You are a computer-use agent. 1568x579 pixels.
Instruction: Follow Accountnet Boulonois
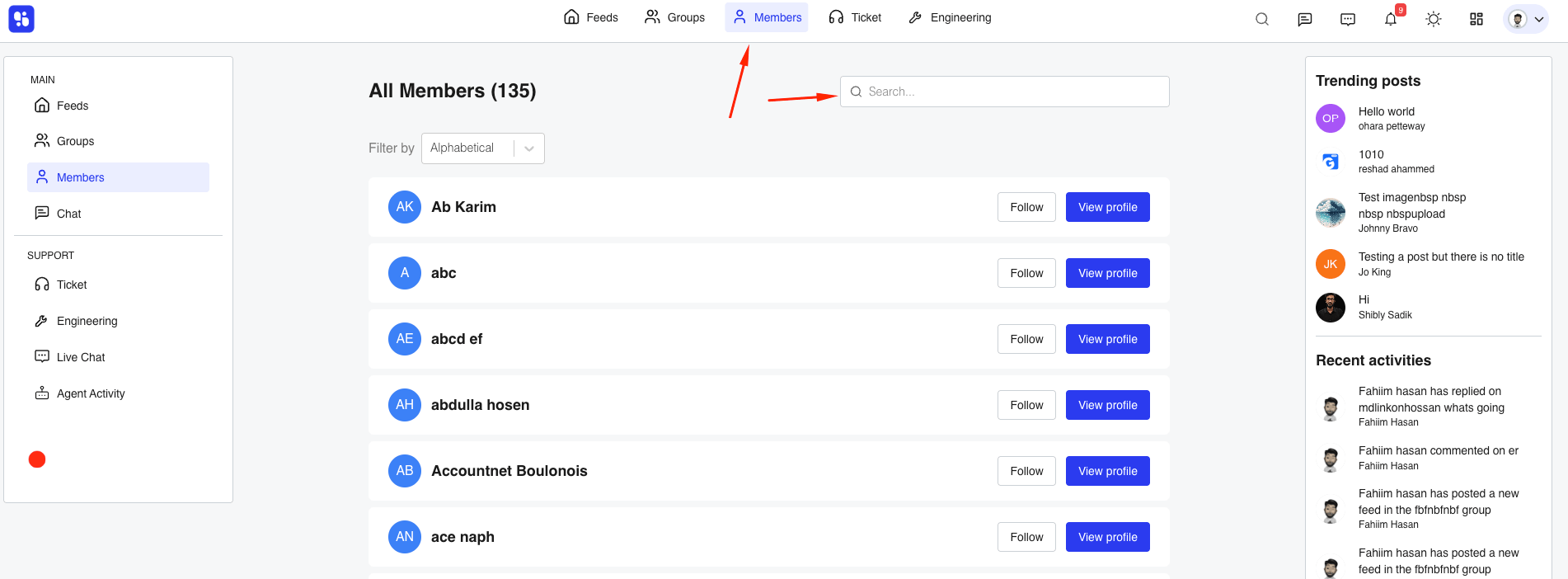[x=1026, y=471]
